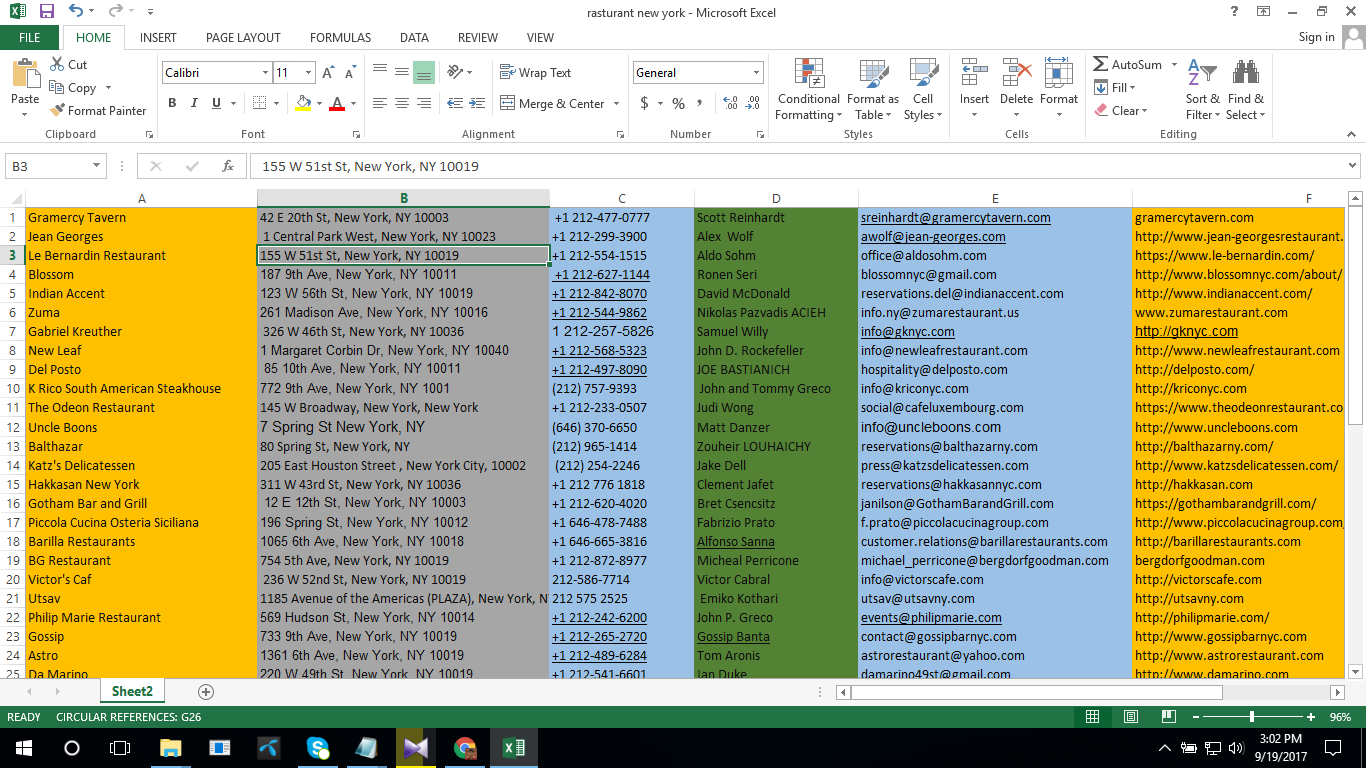
Task: Switch to the FORMULAS ribbon tab
Action: 340,38
